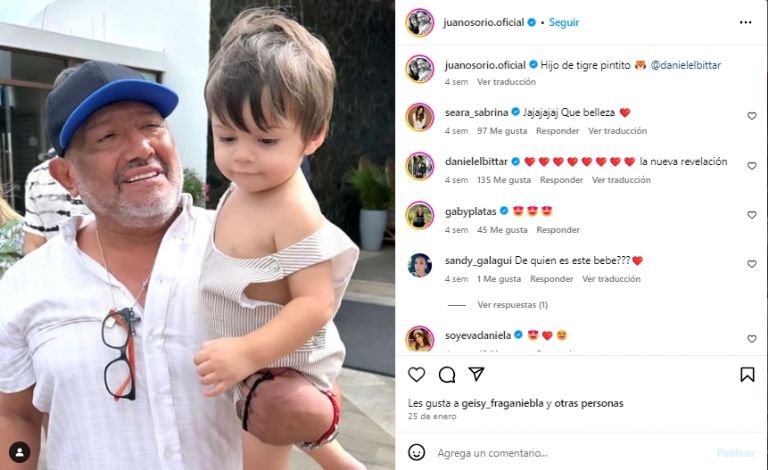
Task: Like gabyplatas's comment
Action: (751, 215)
